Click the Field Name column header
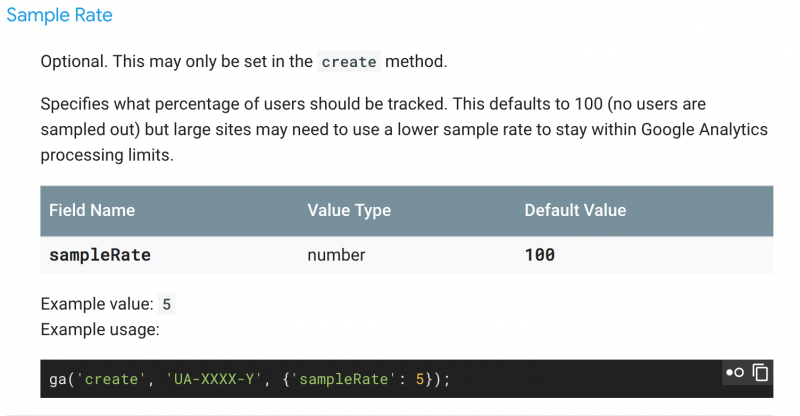 pos(92,210)
